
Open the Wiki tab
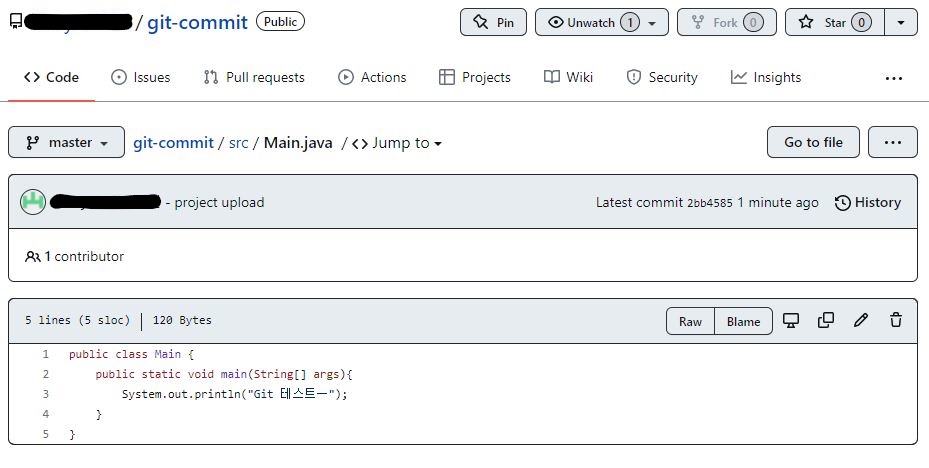tap(568, 78)
